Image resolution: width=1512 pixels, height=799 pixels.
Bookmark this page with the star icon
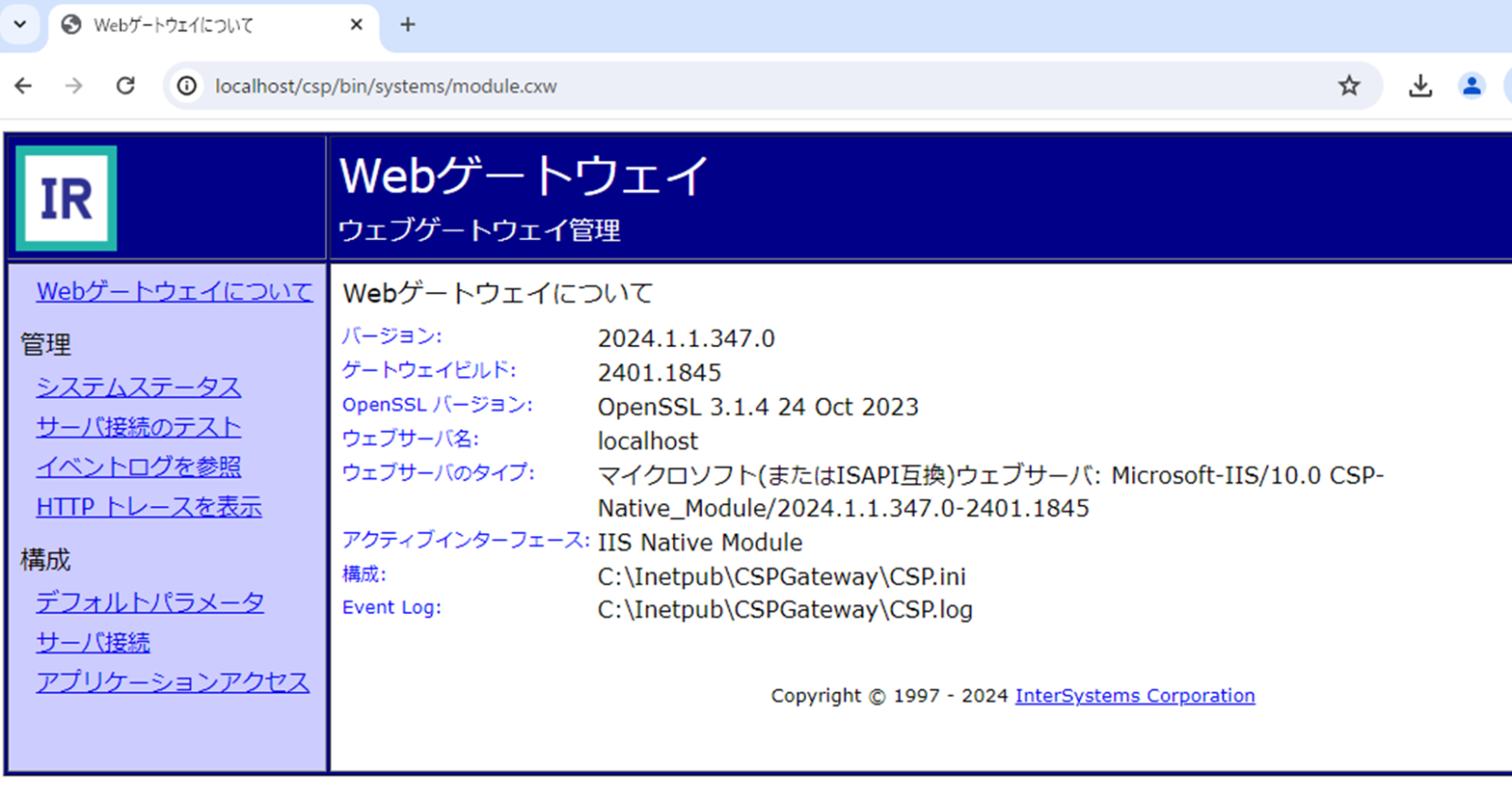(1349, 86)
